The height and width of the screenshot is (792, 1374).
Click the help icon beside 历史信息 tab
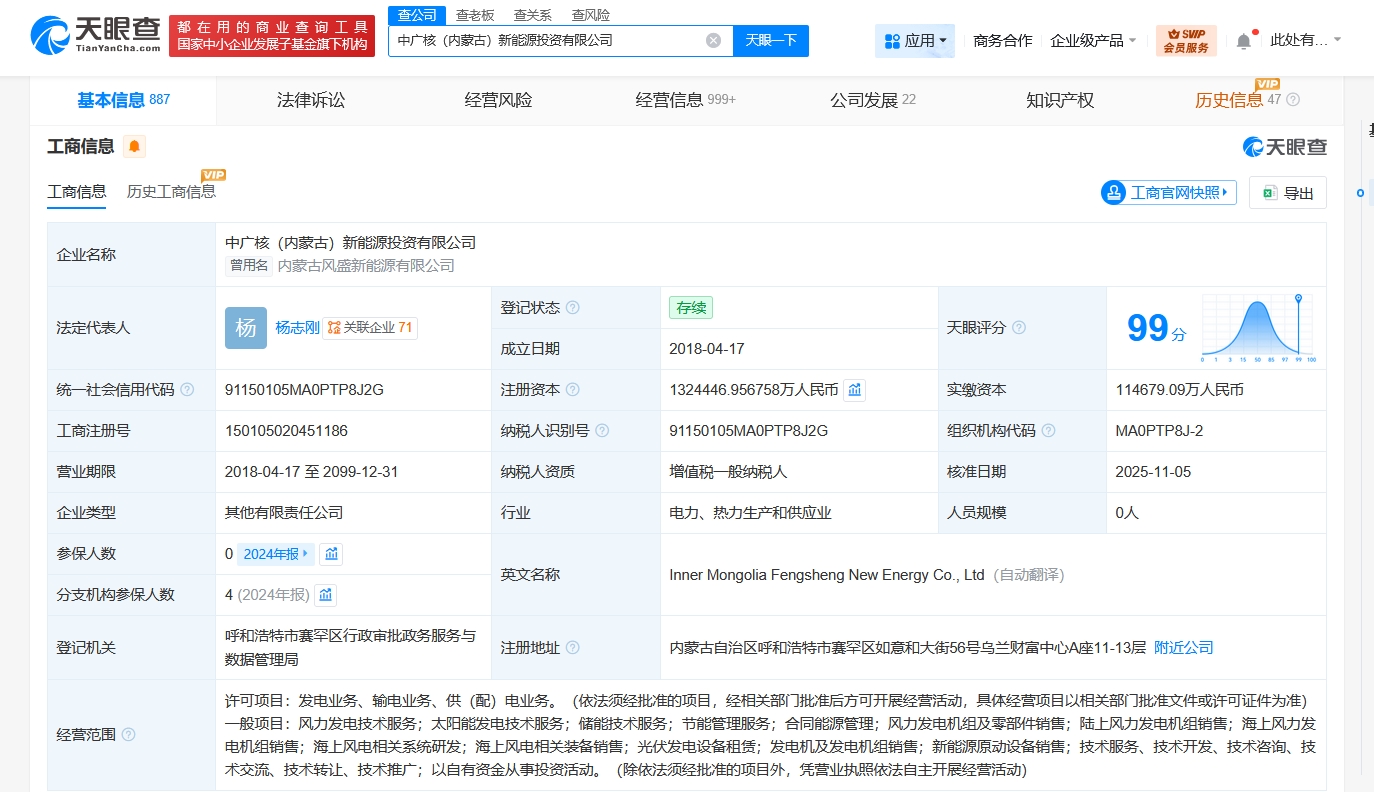click(1293, 100)
